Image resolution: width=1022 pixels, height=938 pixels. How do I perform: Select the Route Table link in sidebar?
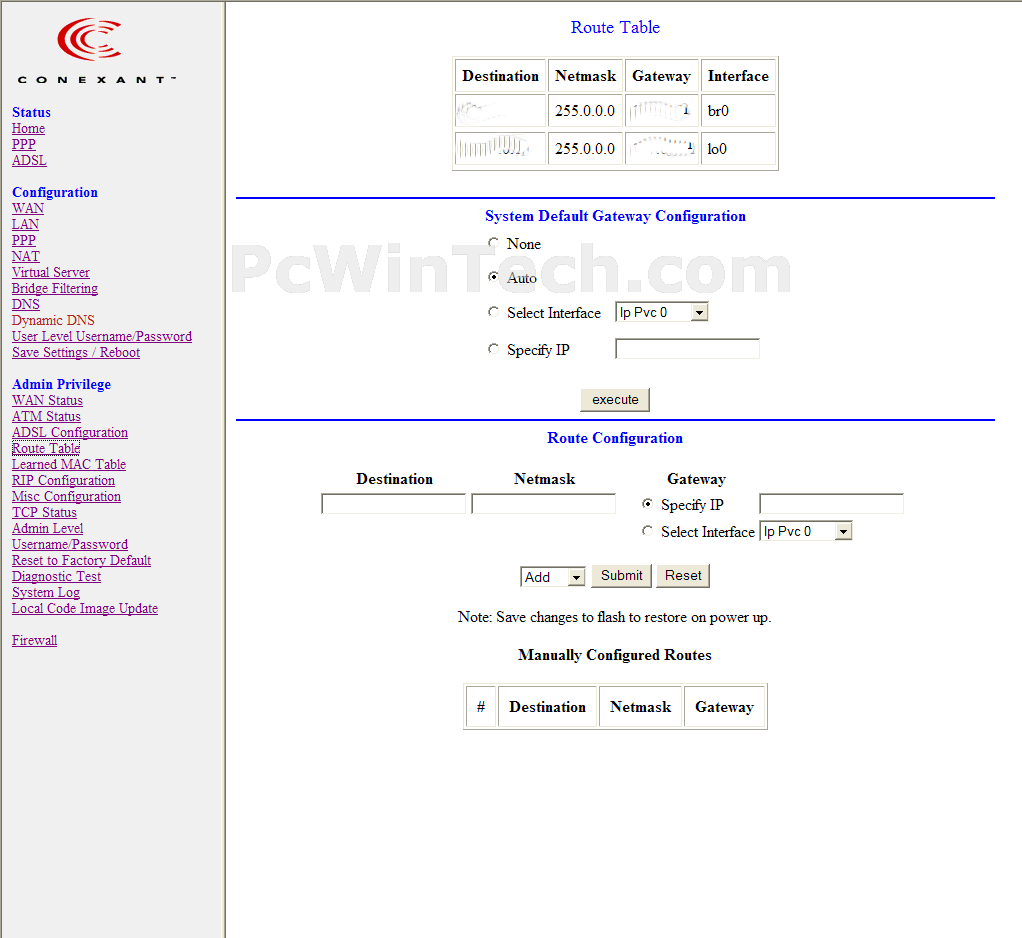(46, 448)
